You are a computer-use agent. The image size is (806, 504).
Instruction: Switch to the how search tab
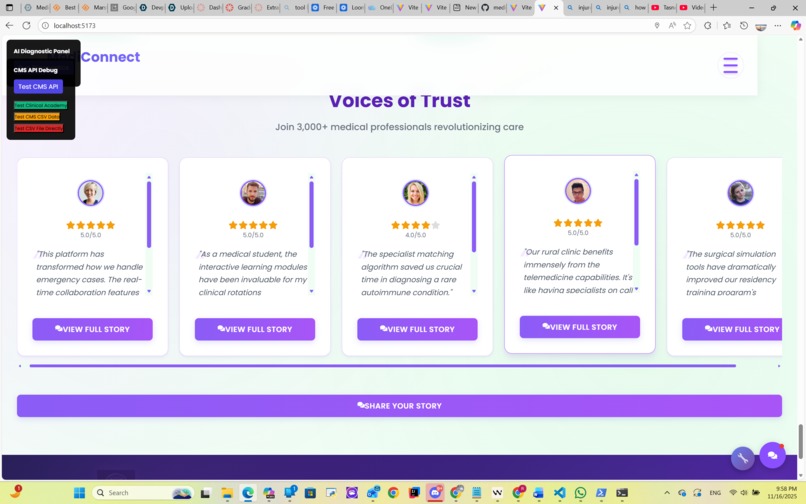pos(633,8)
